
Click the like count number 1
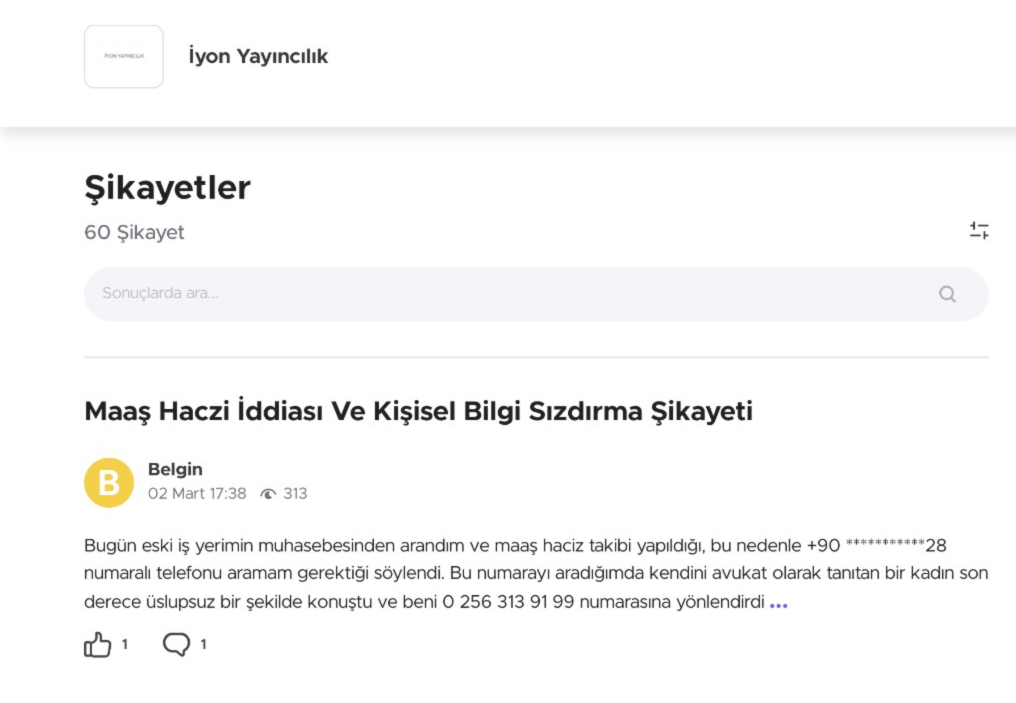coord(124,644)
